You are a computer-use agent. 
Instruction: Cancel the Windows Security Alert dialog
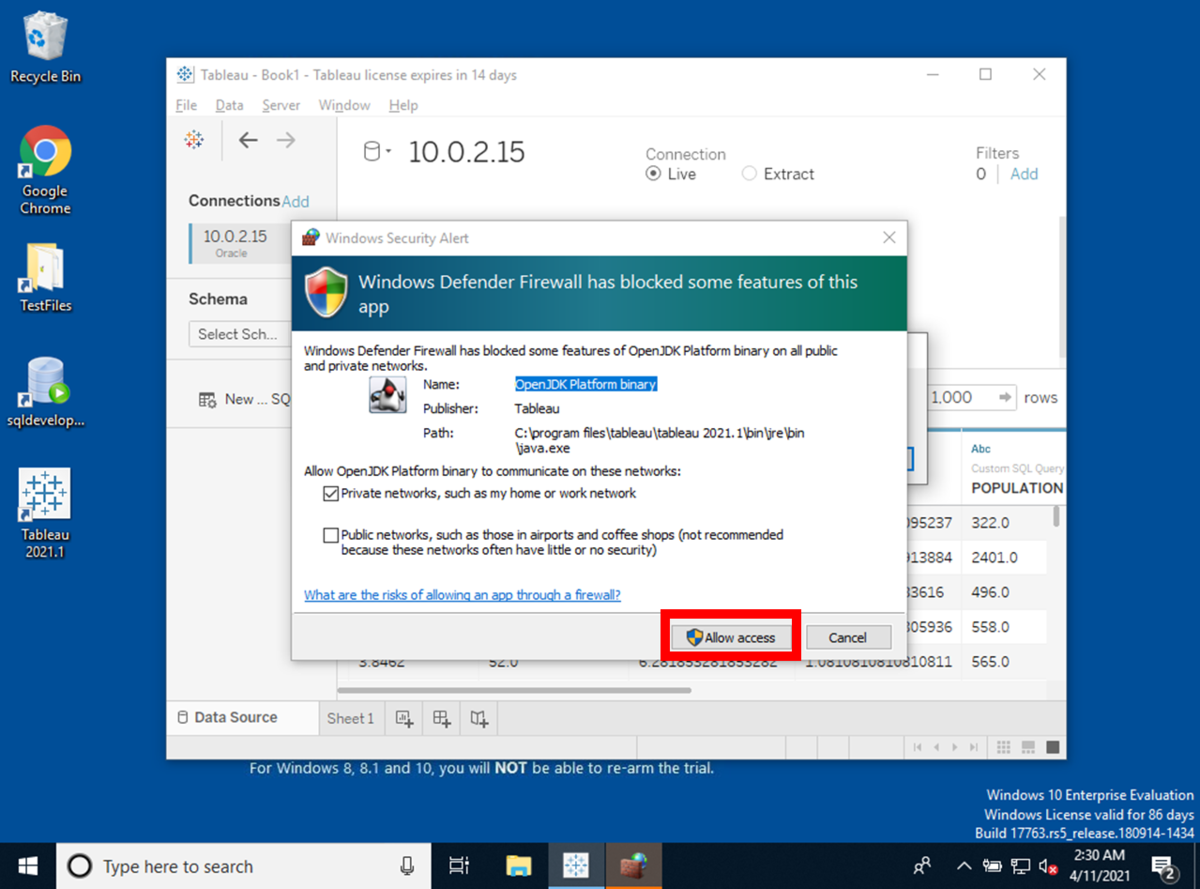pos(847,637)
